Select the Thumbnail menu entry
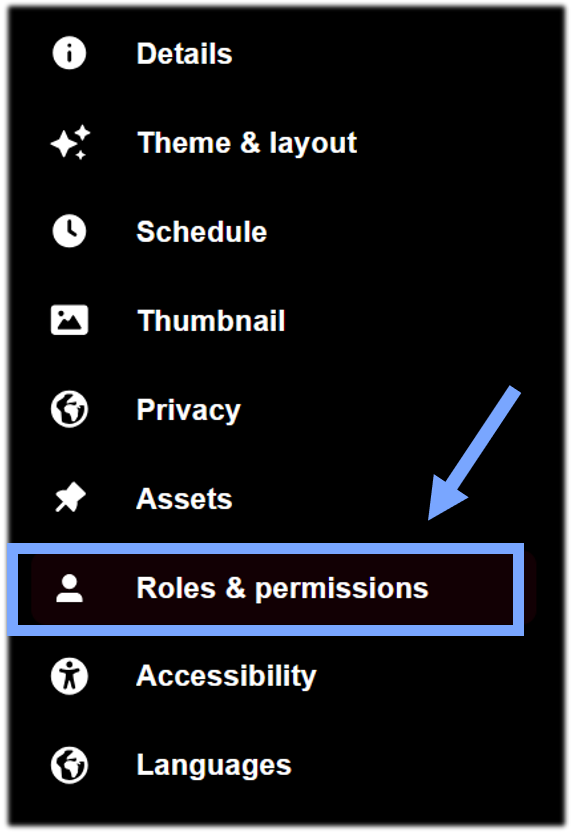The height and width of the screenshot is (834, 572). tap(211, 320)
